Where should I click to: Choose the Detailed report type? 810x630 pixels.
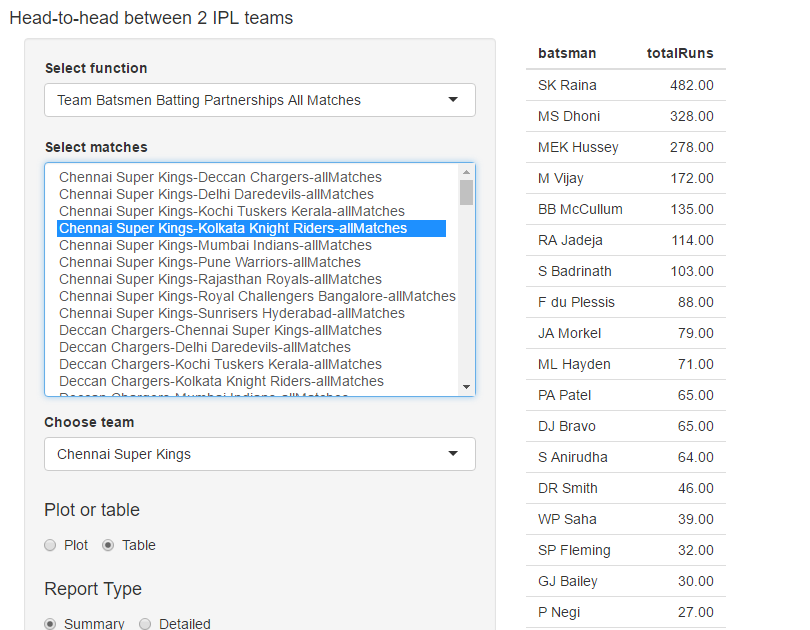145,623
